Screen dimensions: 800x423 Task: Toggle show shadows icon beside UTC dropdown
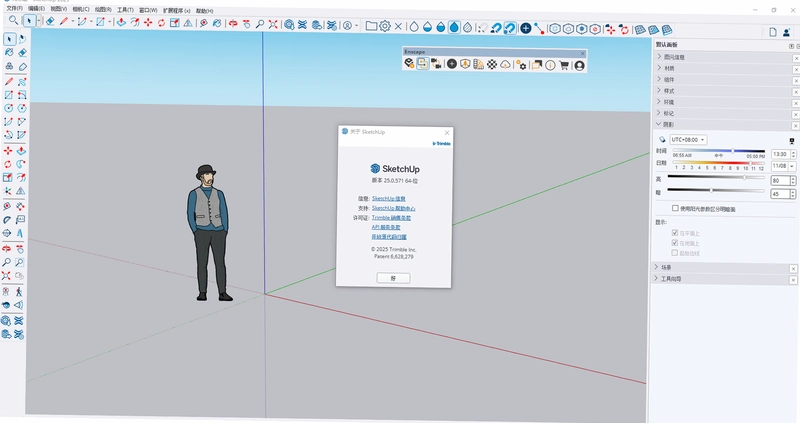pos(662,139)
